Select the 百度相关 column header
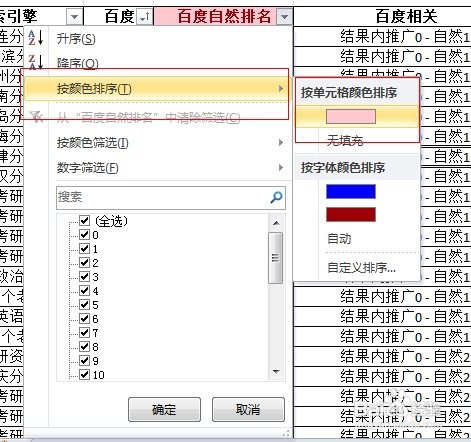Screen dimensions: 471x442 (x=406, y=17)
